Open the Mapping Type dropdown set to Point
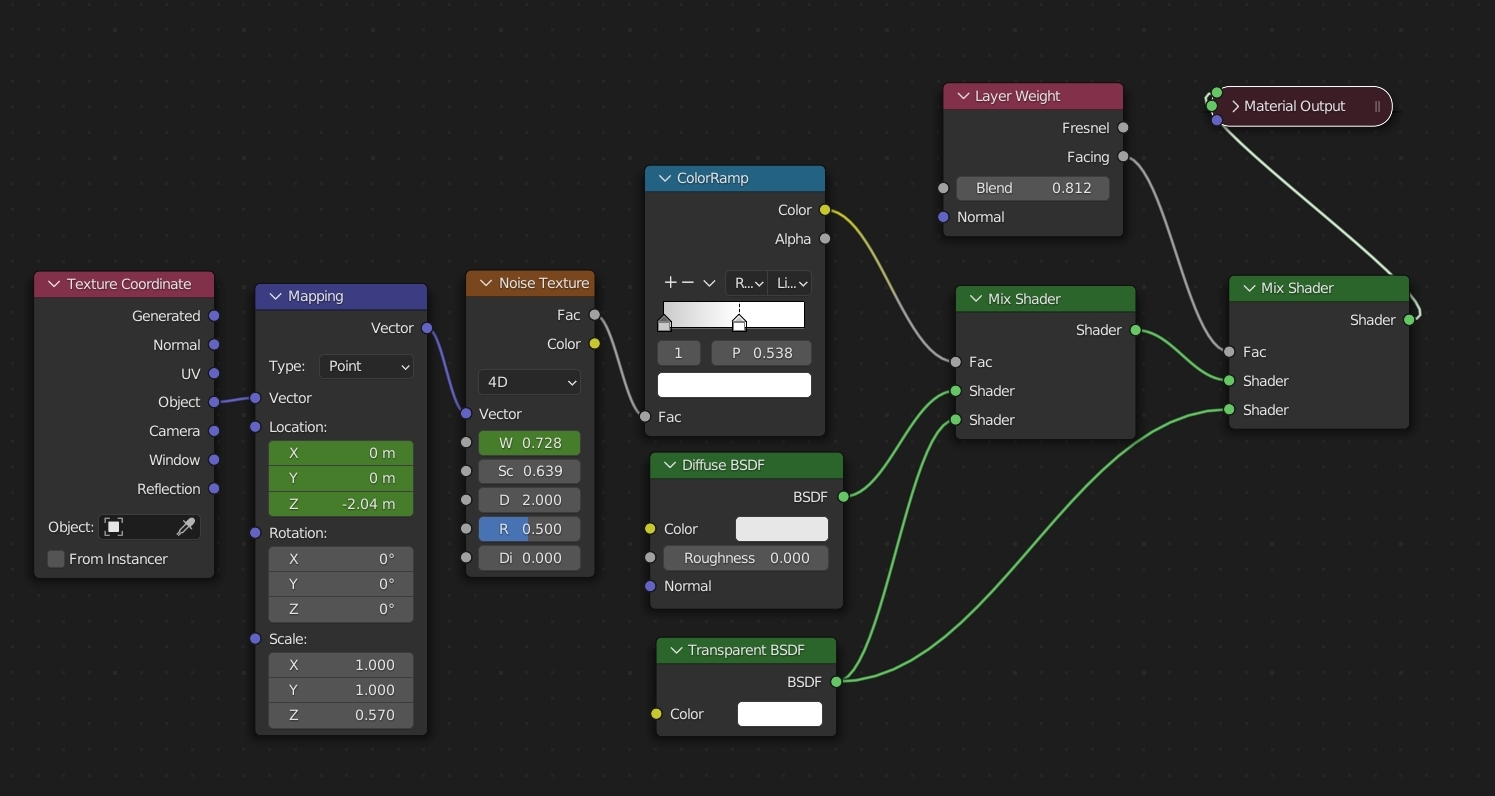This screenshot has height=796, width=1495. point(367,366)
